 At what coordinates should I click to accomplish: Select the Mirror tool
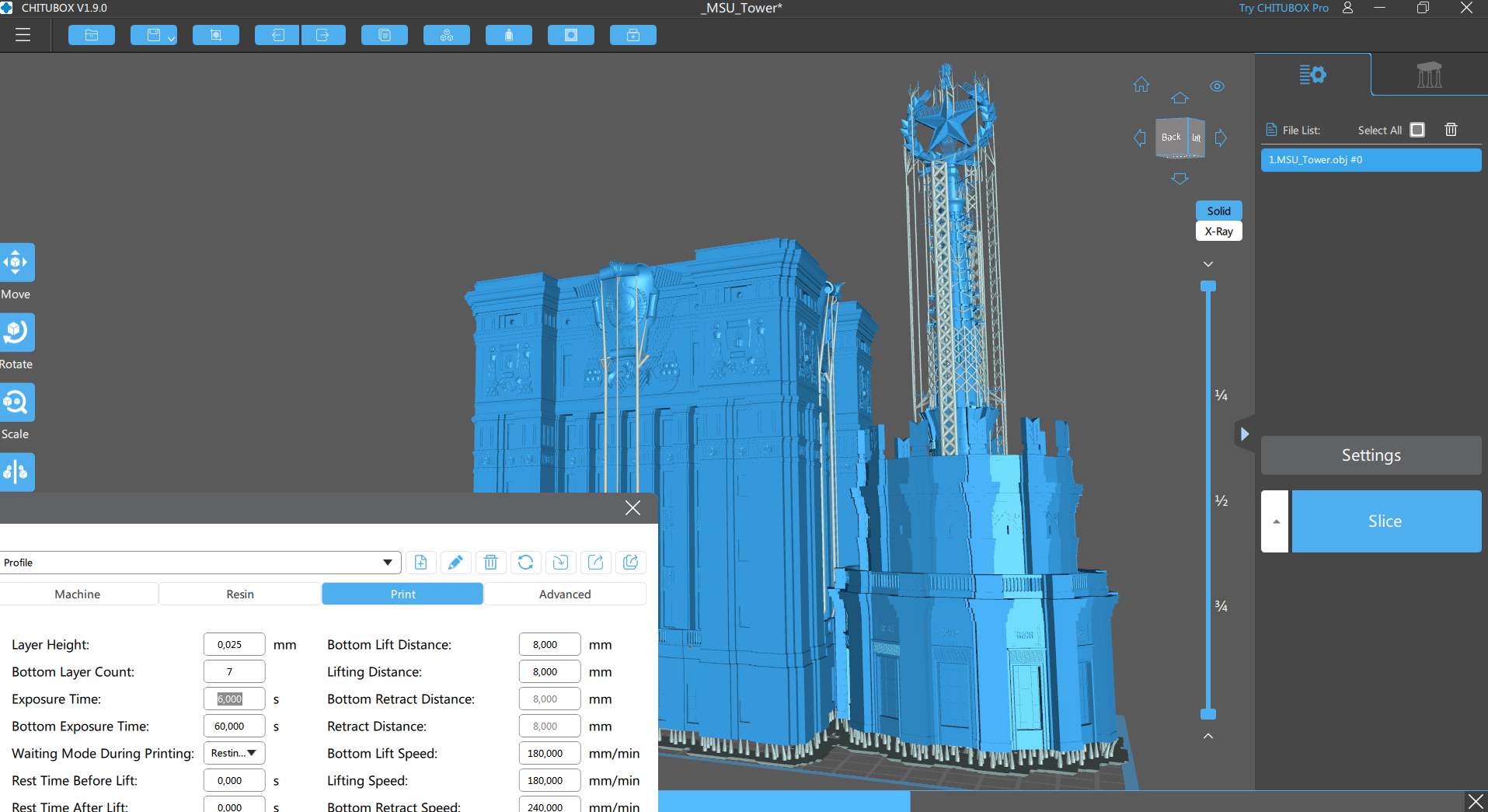(x=17, y=471)
